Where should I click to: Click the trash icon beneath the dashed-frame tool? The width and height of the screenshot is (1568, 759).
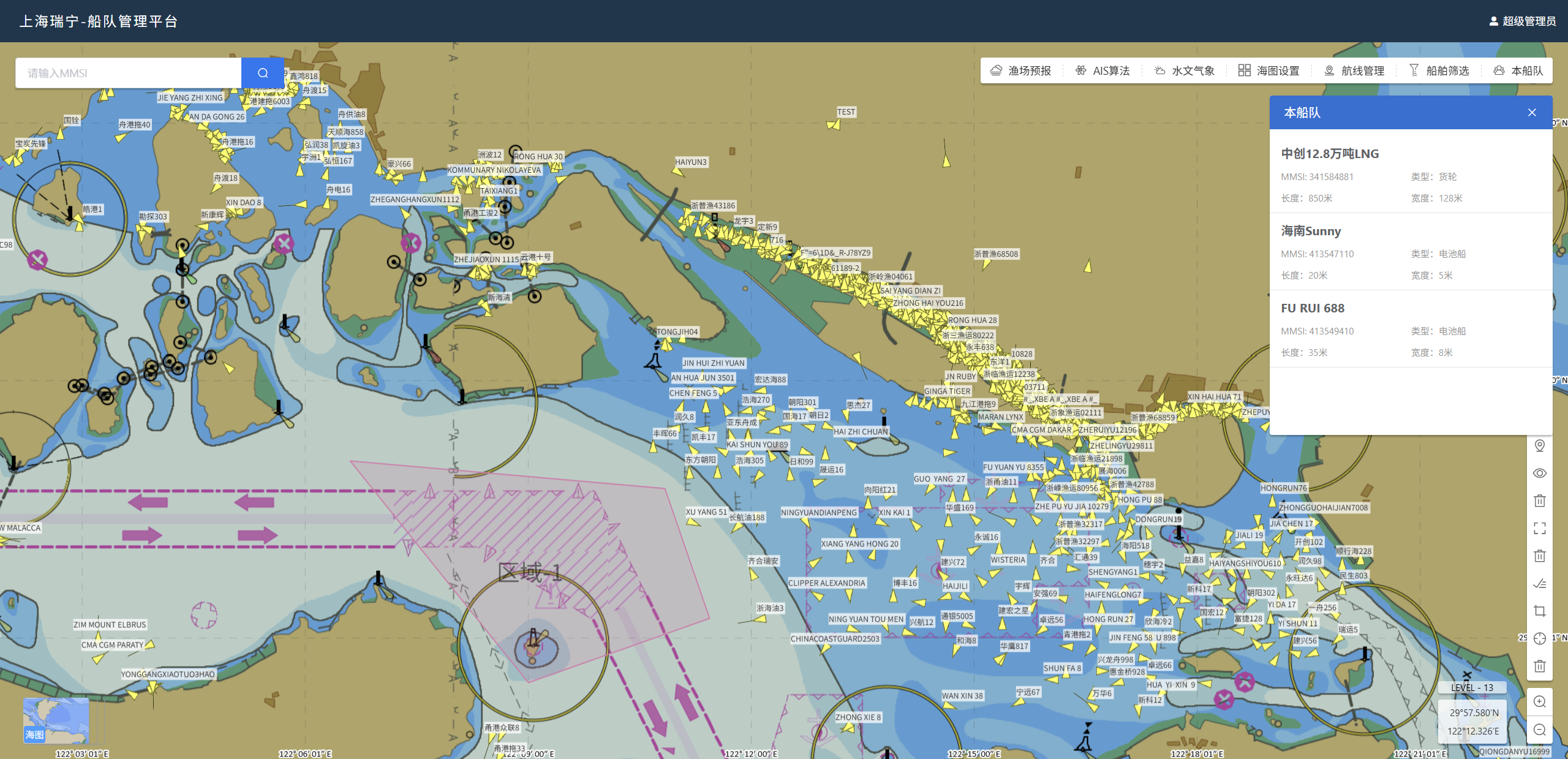1540,556
